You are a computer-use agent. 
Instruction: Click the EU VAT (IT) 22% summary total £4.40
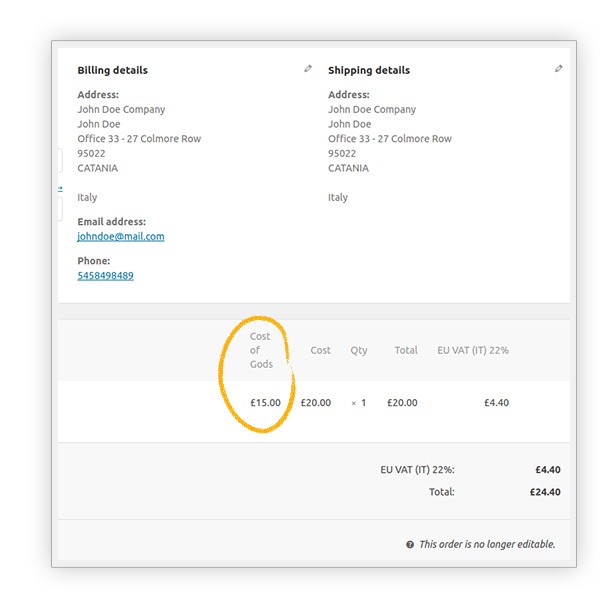click(x=548, y=470)
